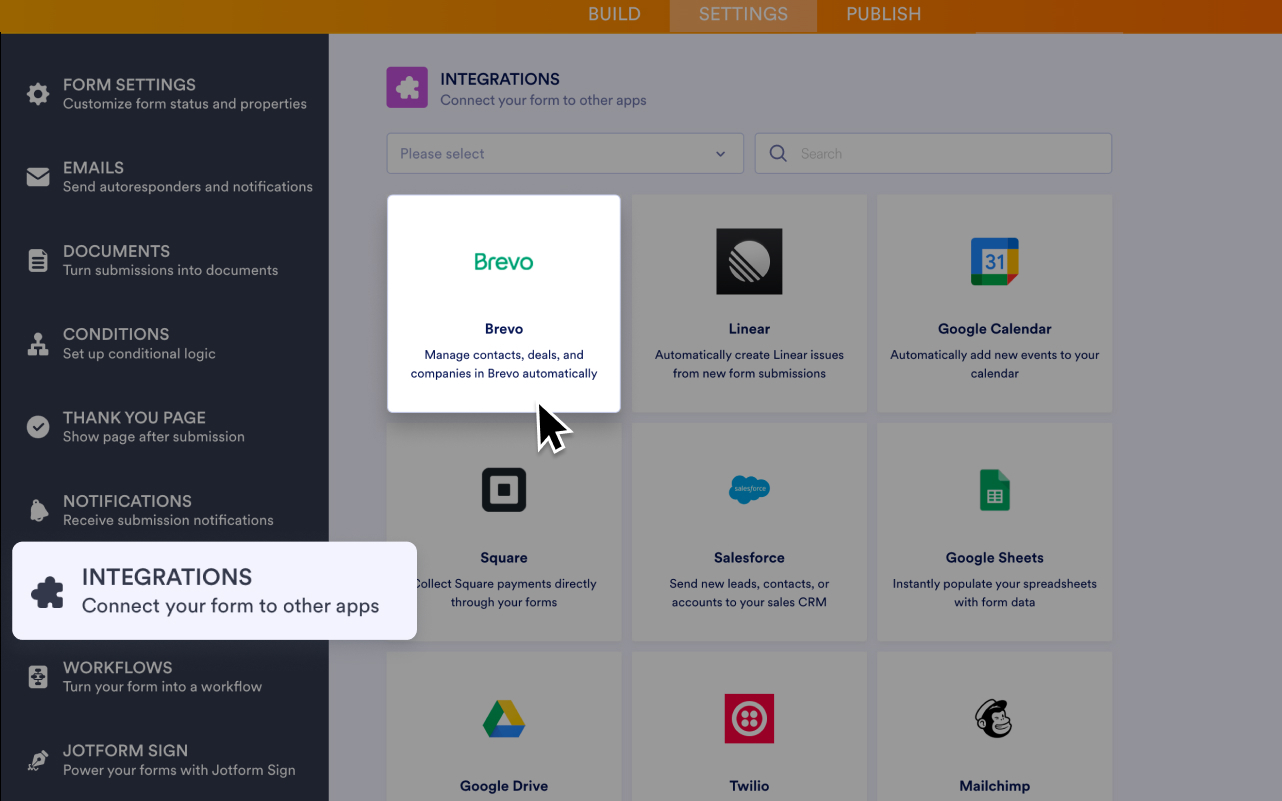1282x801 pixels.
Task: Click the Integrations puzzle piece icon
Action: click(48, 590)
